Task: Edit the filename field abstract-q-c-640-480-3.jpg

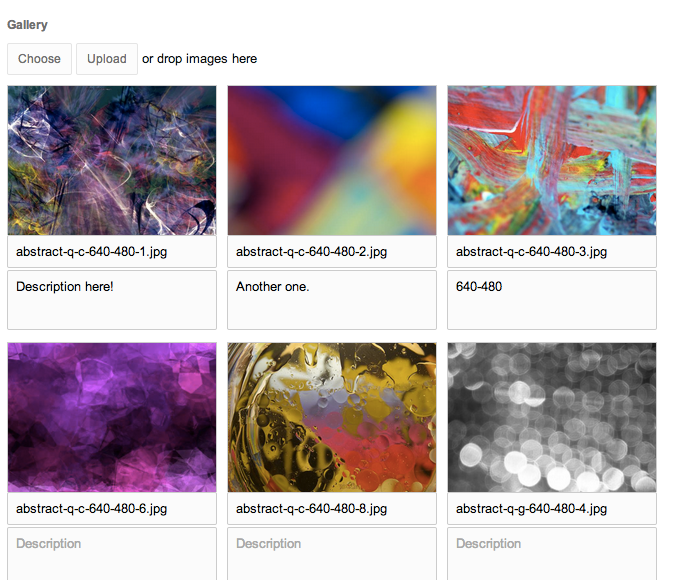Action: [x=552, y=252]
